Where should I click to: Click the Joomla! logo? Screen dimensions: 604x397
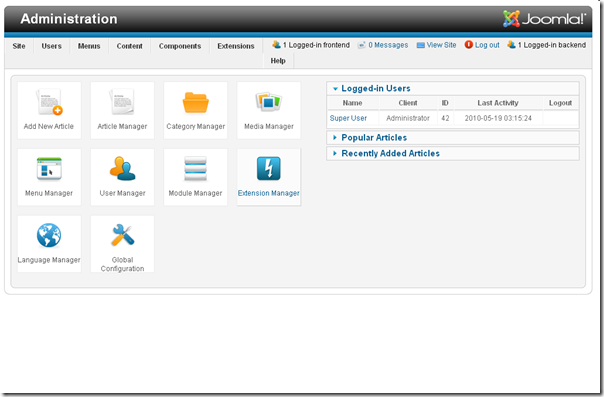coord(544,18)
